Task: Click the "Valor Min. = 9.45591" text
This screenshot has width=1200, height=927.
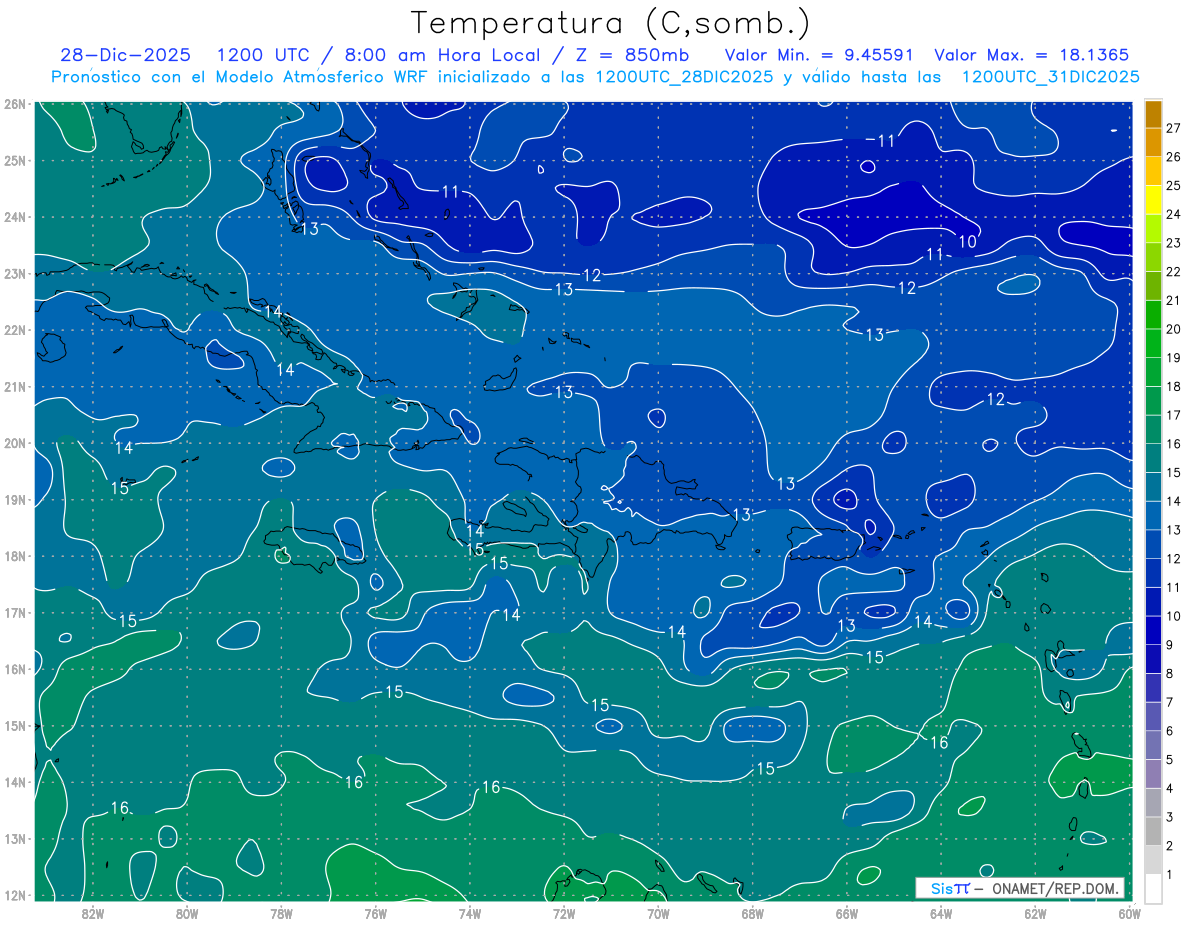Action: (x=820, y=55)
